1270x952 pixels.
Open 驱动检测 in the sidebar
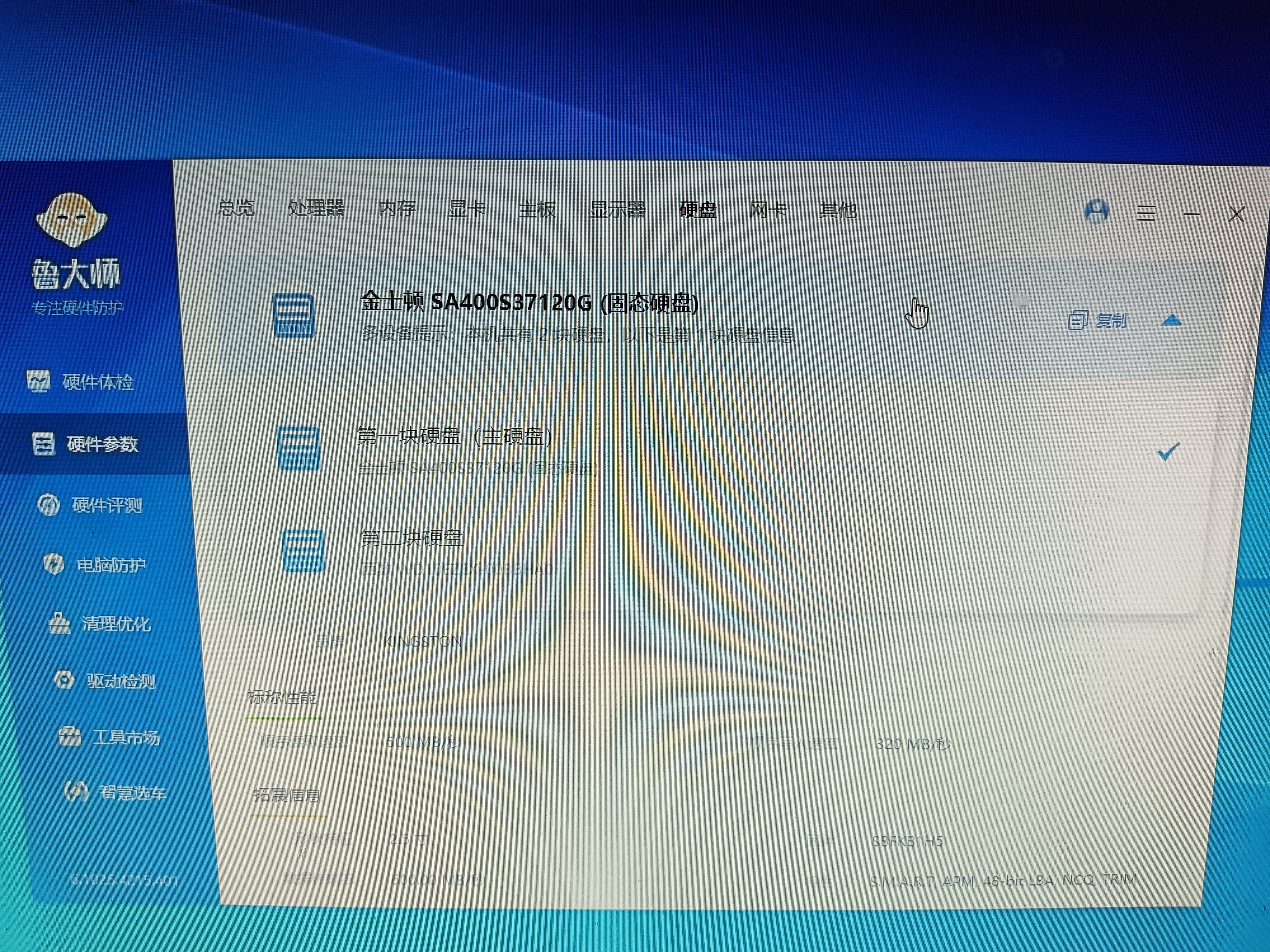click(x=105, y=681)
